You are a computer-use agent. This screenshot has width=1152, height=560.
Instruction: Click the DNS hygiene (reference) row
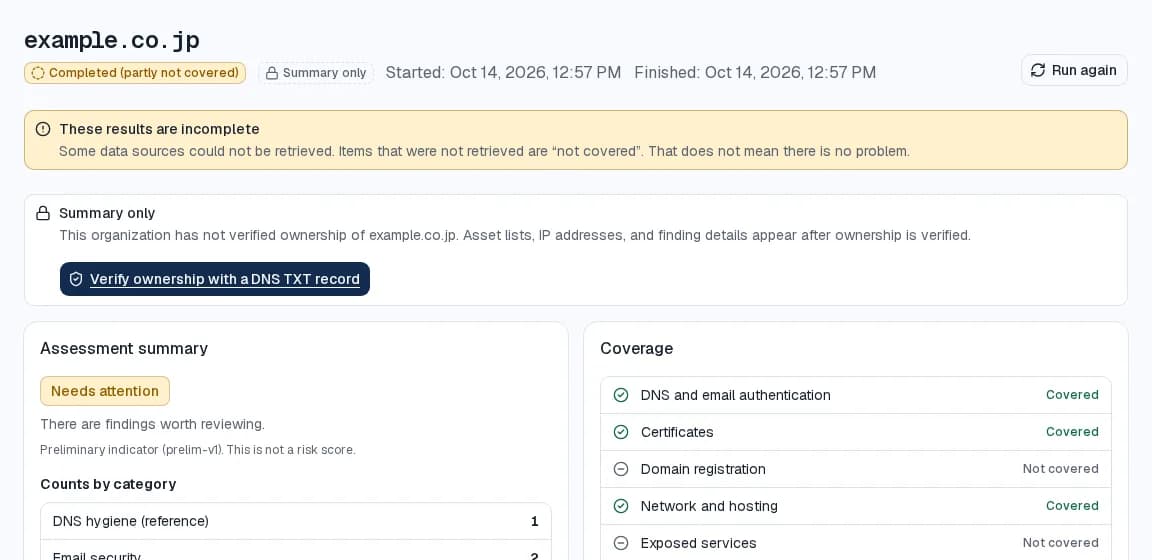[296, 522]
